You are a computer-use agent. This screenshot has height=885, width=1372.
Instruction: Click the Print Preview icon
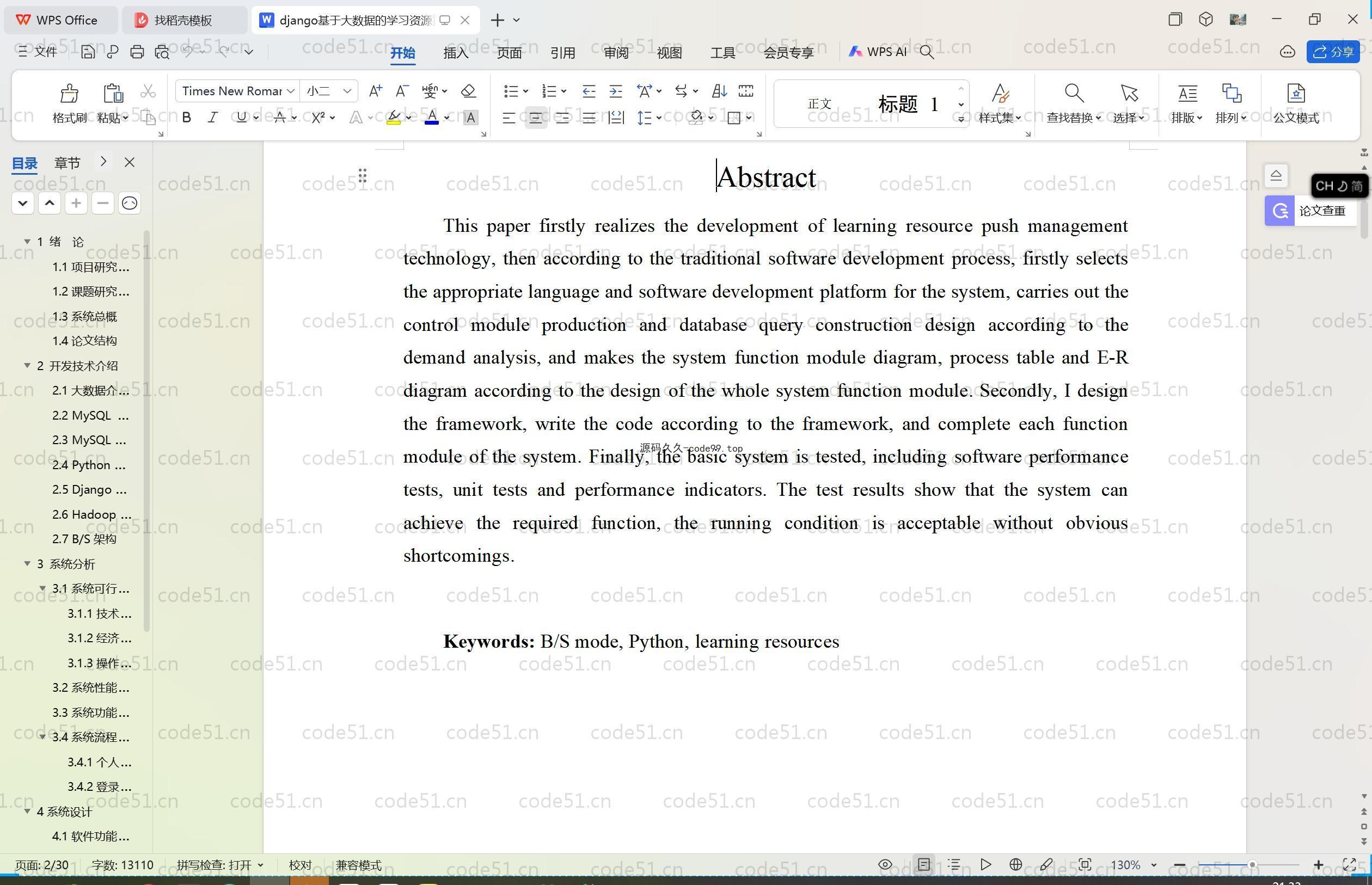[x=162, y=52]
